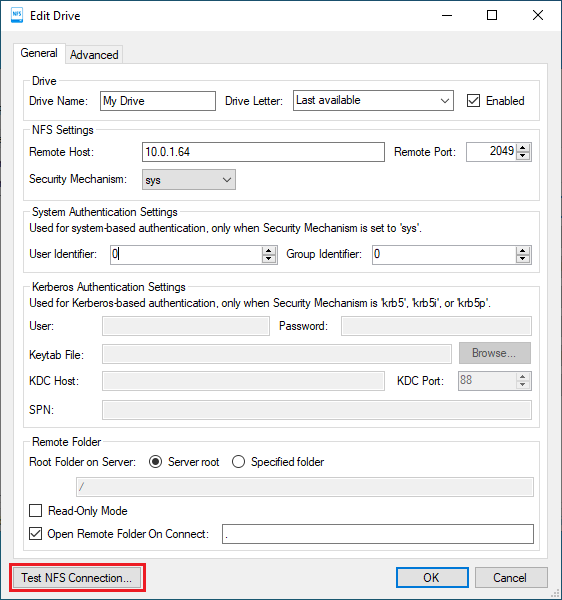Uncheck Open Remote Folder On Connect
562x600 pixels.
coord(36,533)
